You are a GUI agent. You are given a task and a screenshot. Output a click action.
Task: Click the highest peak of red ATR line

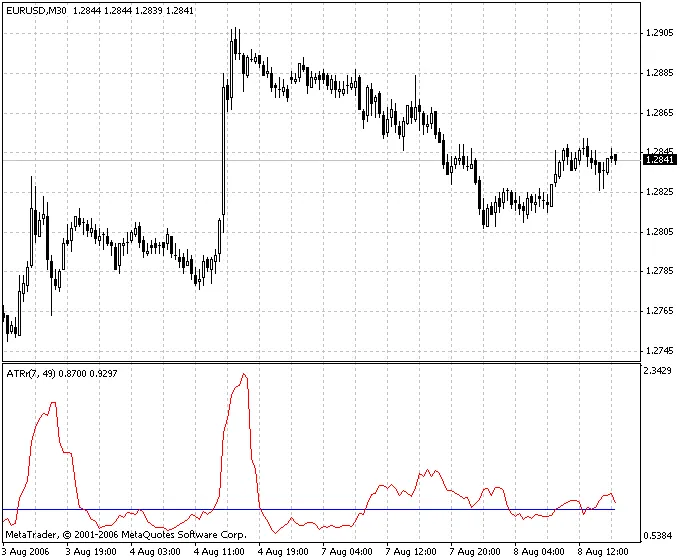tap(243, 376)
